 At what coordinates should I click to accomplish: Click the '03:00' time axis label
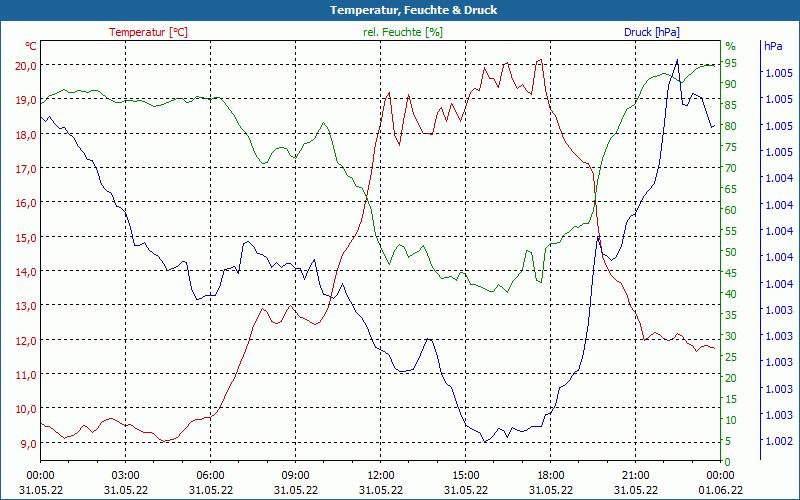[x=126, y=476]
